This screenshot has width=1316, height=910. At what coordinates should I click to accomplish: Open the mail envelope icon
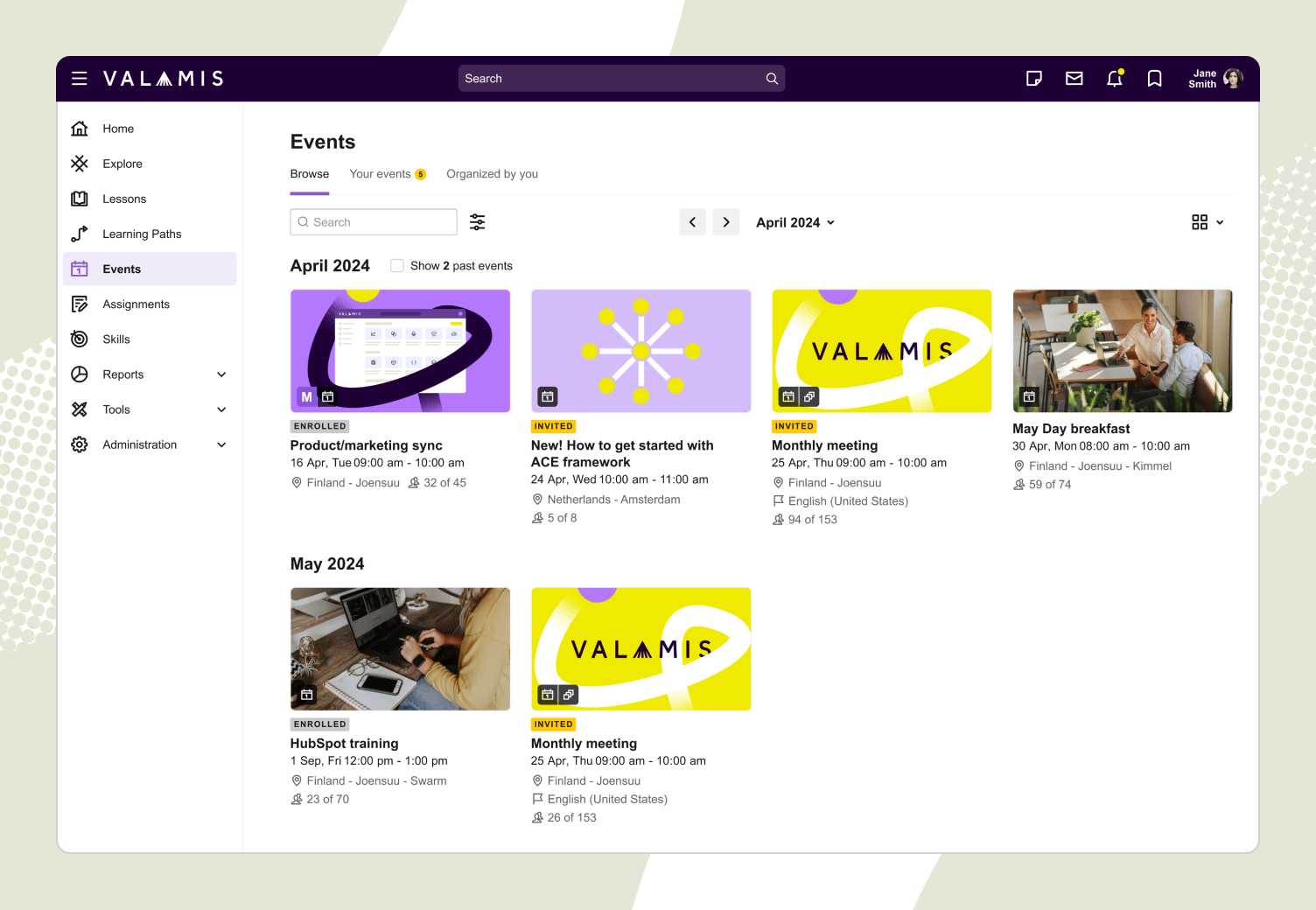(1074, 79)
